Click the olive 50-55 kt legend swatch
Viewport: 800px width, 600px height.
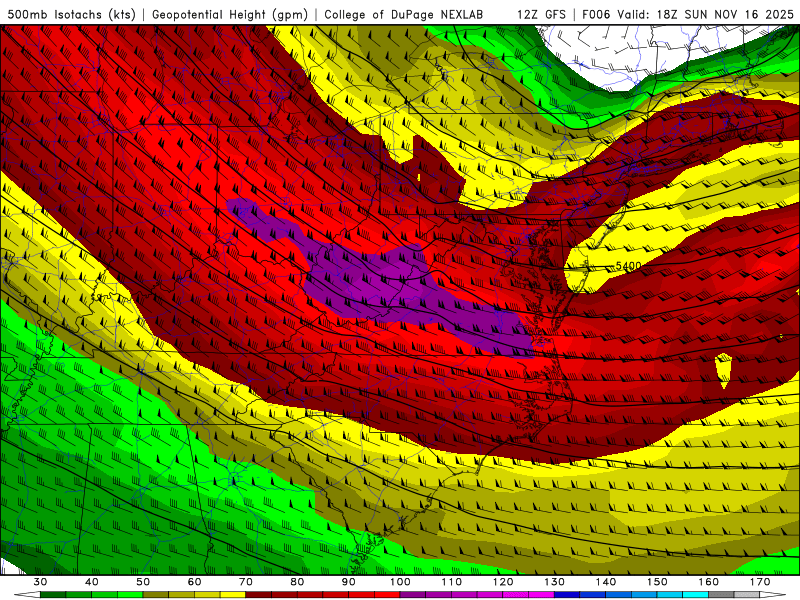(156, 594)
